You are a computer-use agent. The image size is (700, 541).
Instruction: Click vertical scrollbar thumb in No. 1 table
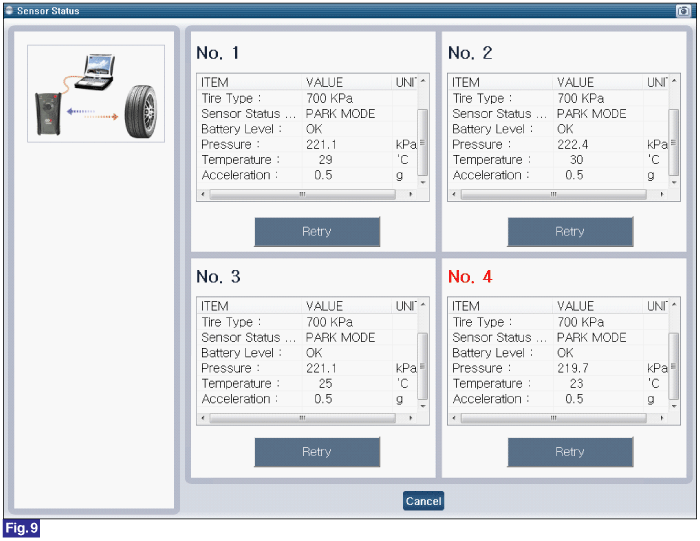pyautogui.click(x=422, y=142)
